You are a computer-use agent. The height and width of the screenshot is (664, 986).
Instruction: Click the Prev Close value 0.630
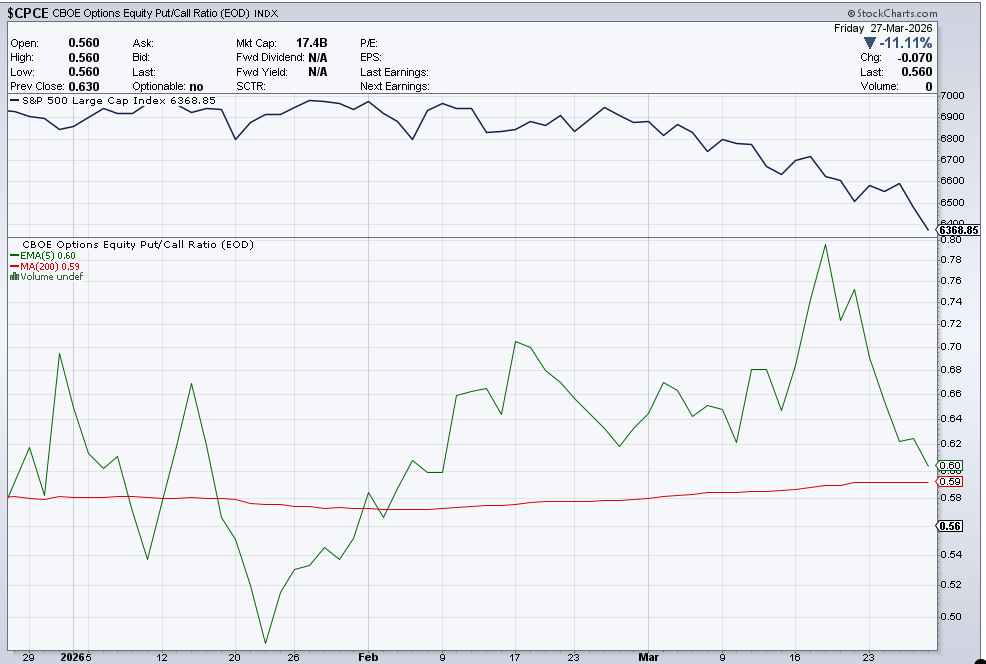84,87
